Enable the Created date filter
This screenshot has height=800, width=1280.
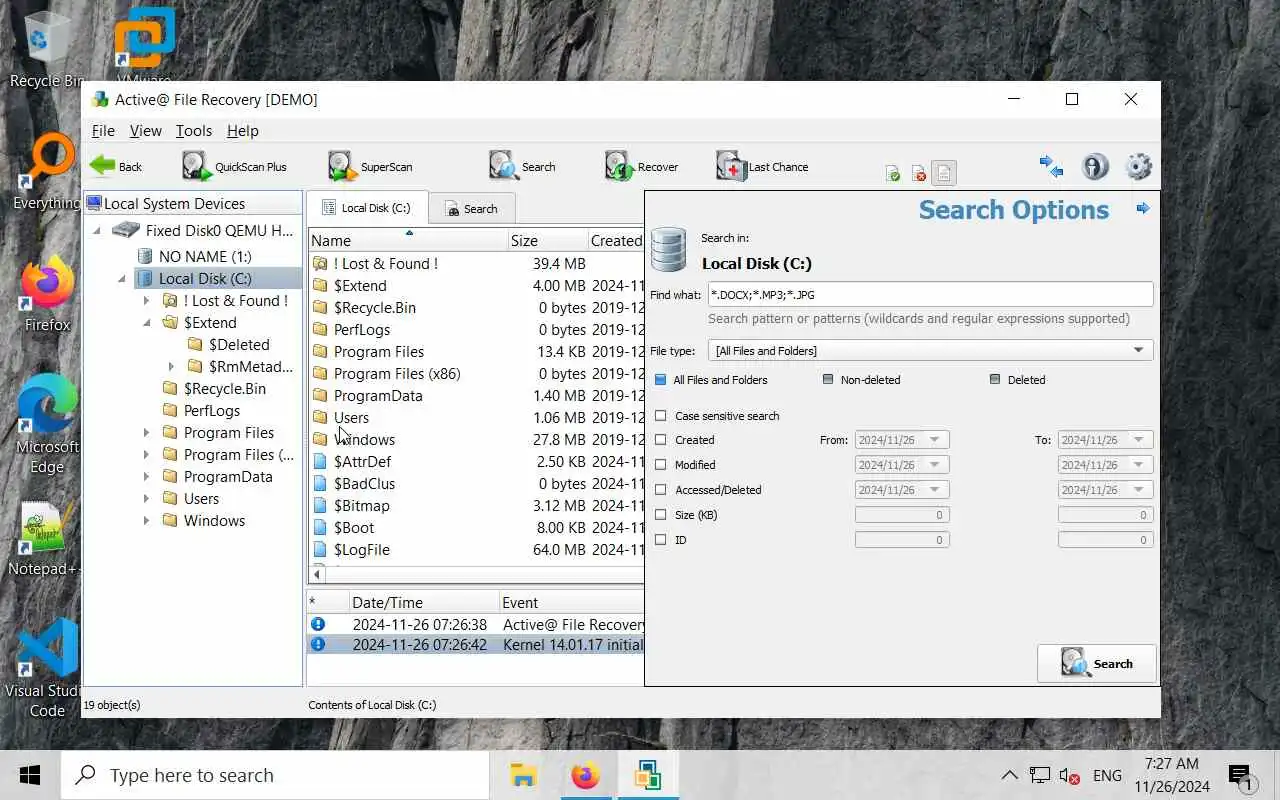[x=660, y=440]
